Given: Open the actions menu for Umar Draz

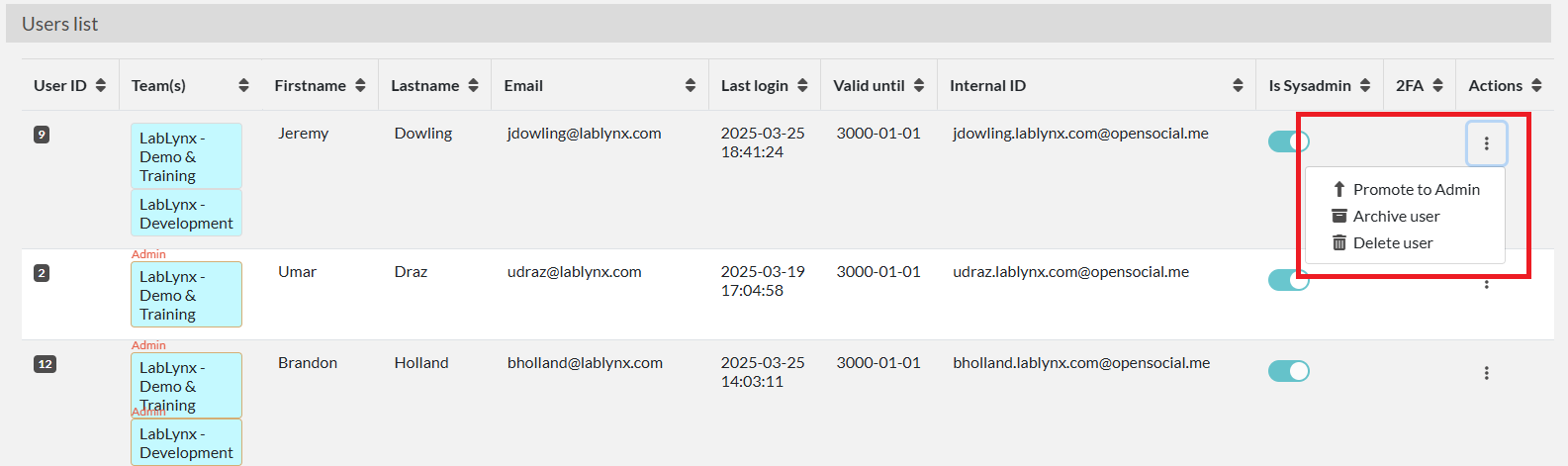Looking at the screenshot, I should point(1486,285).
